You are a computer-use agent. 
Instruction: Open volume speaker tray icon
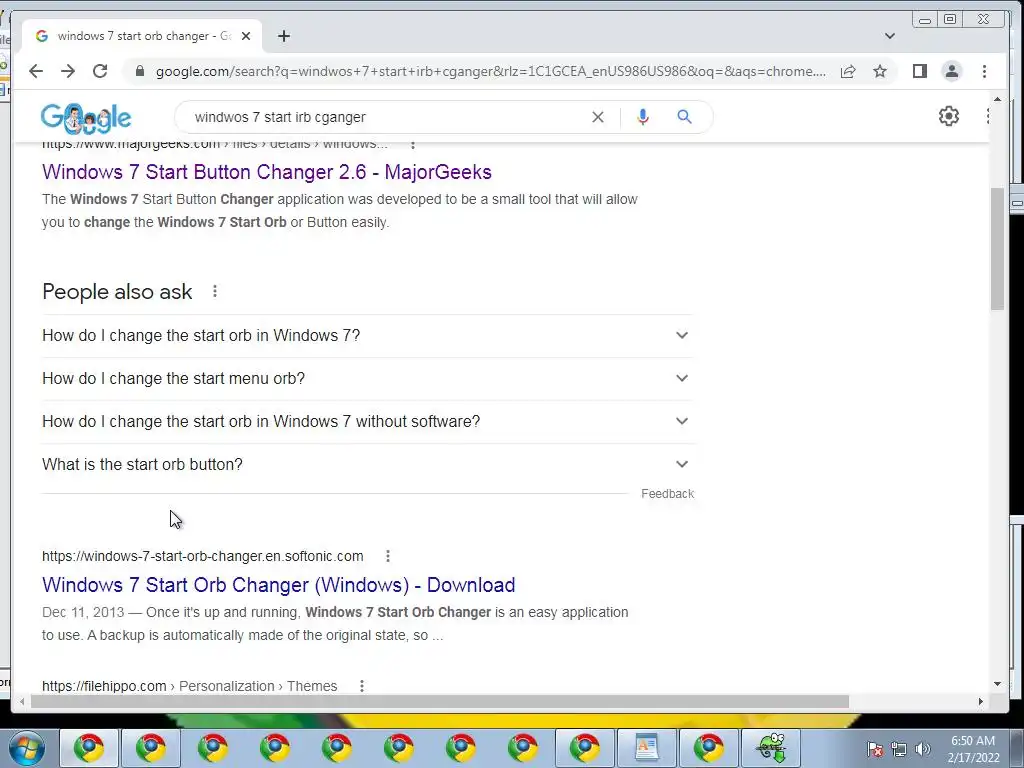923,749
